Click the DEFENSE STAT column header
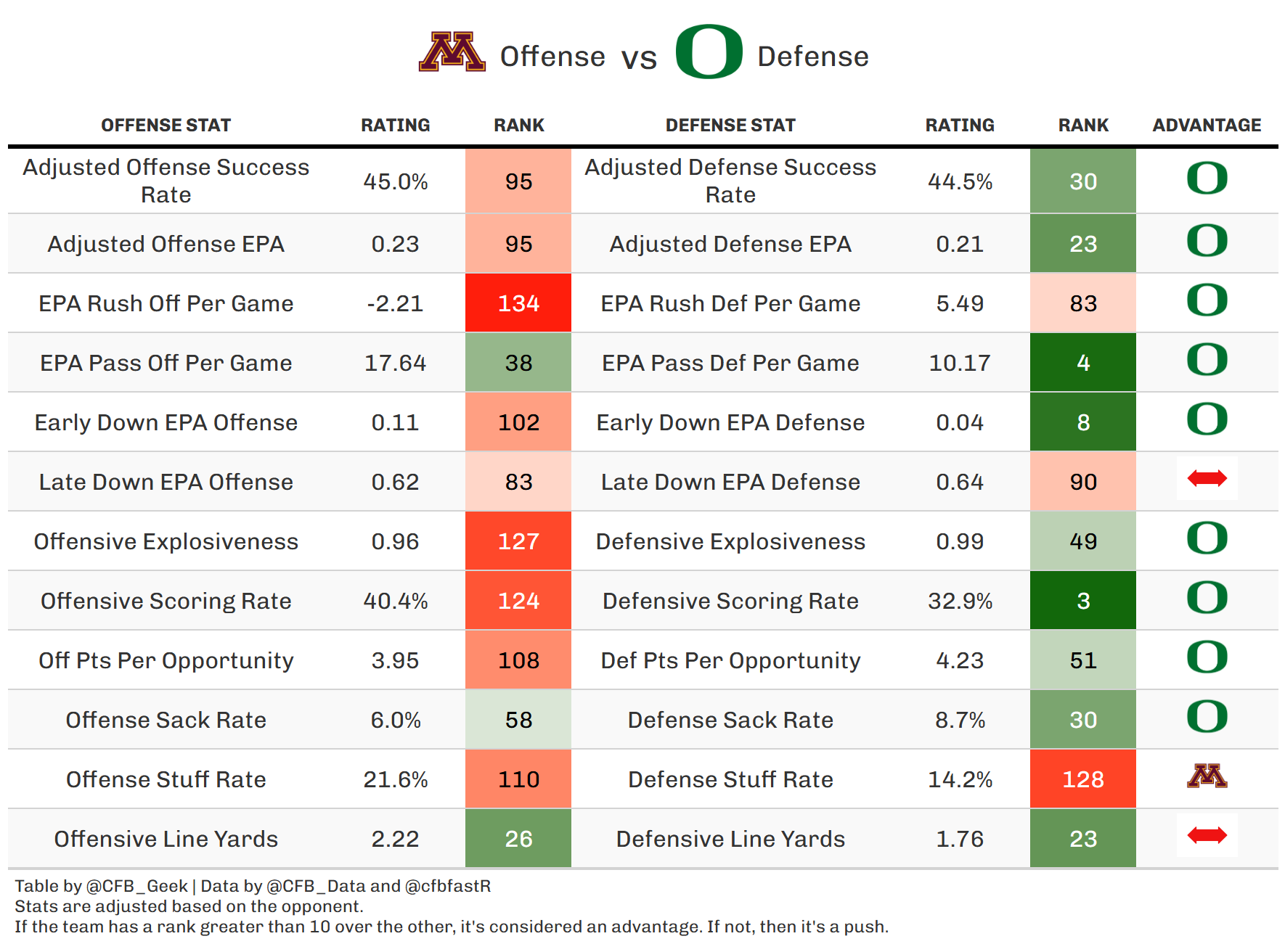The image size is (1285, 952). [x=730, y=126]
